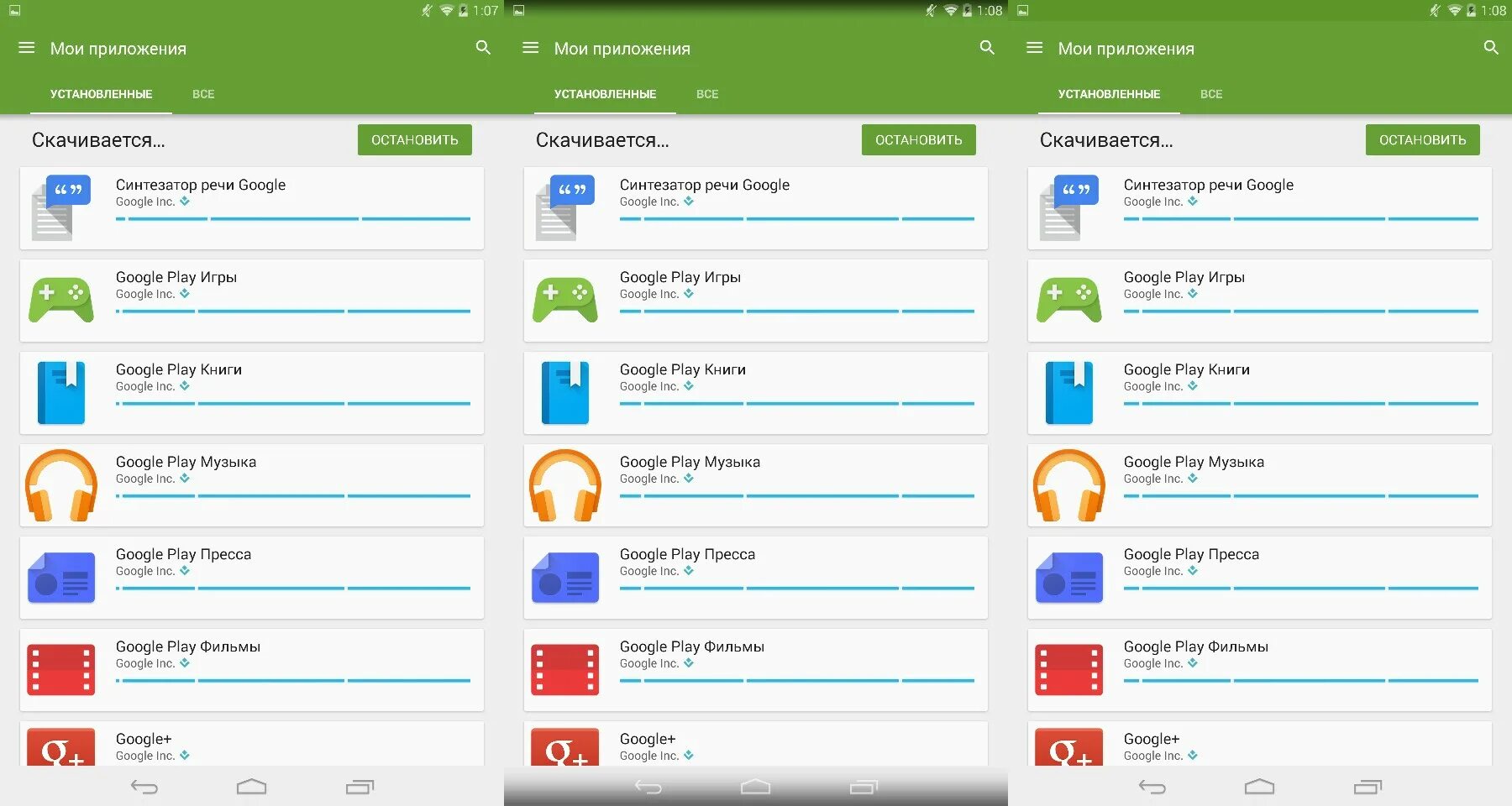
Task: Select 'Google Play Пресса' title in right screenshot
Action: click(1191, 554)
